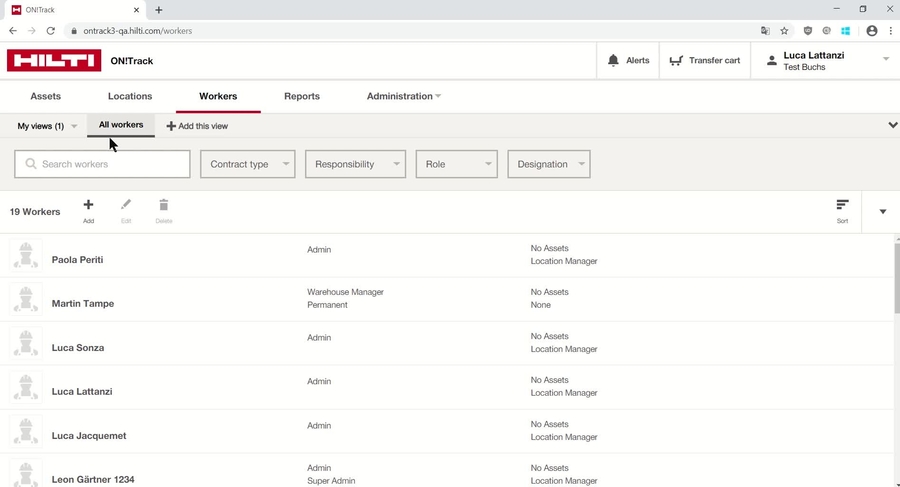Expand the arrow beside Sort
The width and height of the screenshot is (900, 487).
[883, 212]
